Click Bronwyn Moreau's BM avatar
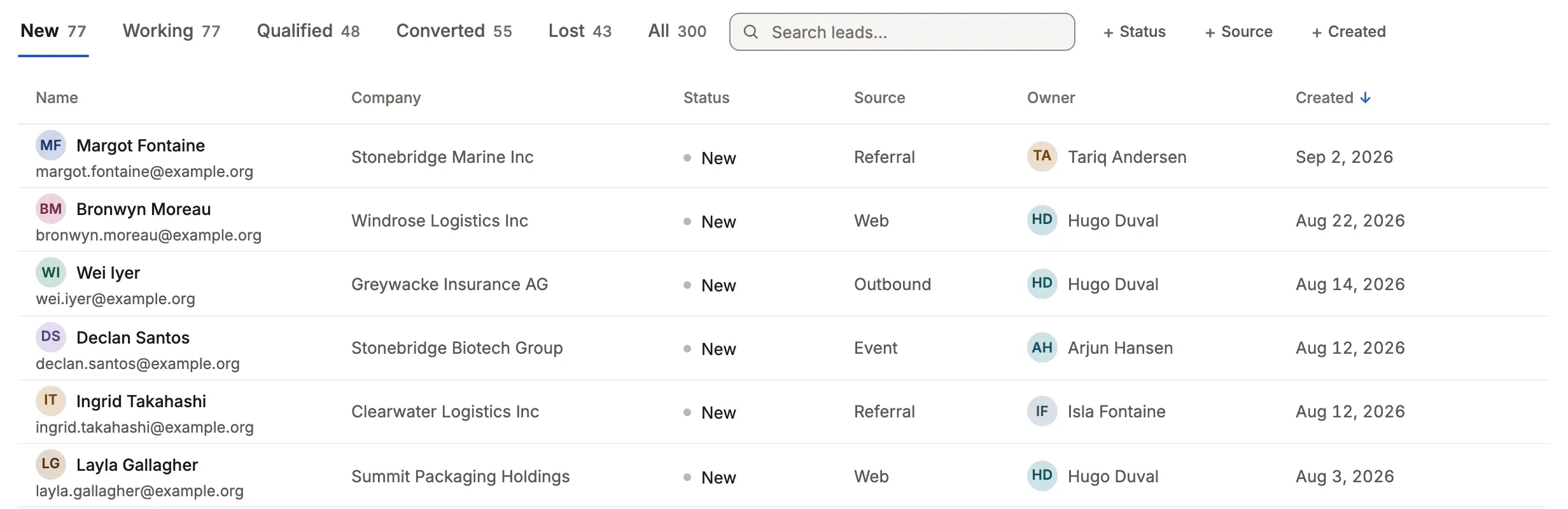This screenshot has height=509, width=1568. (51, 209)
